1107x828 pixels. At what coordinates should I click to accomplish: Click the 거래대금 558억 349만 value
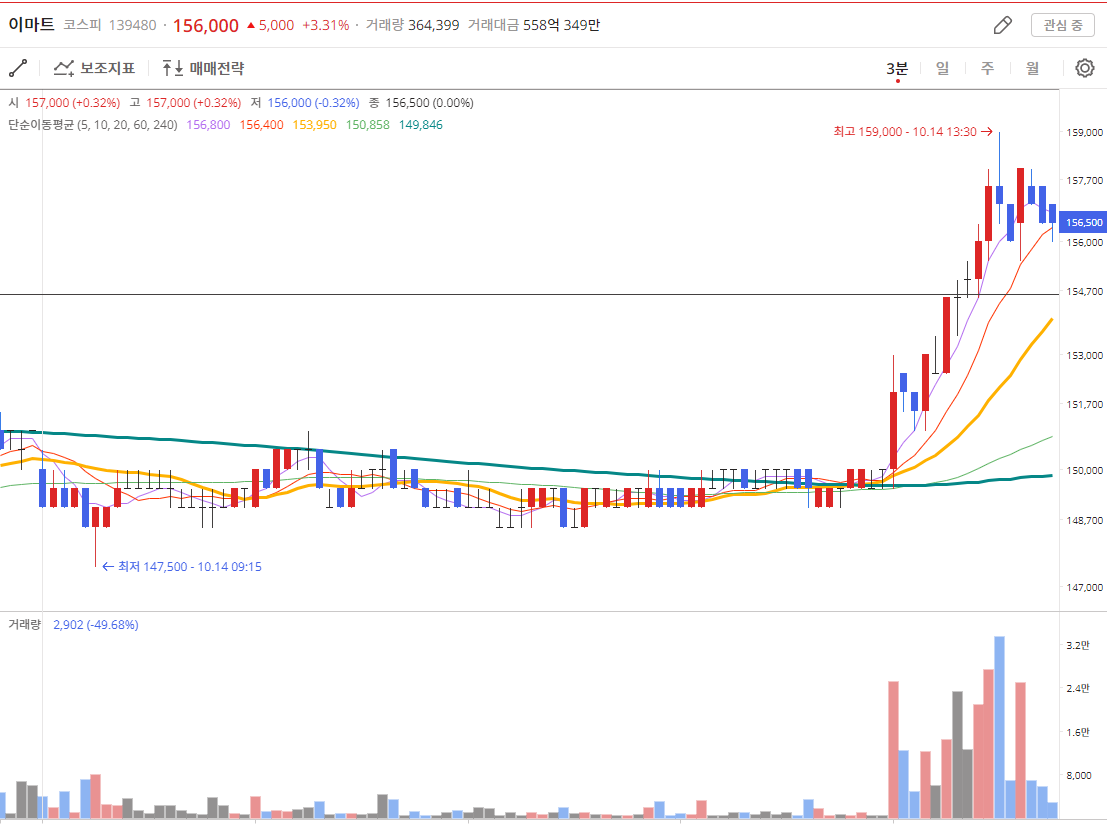[534, 25]
